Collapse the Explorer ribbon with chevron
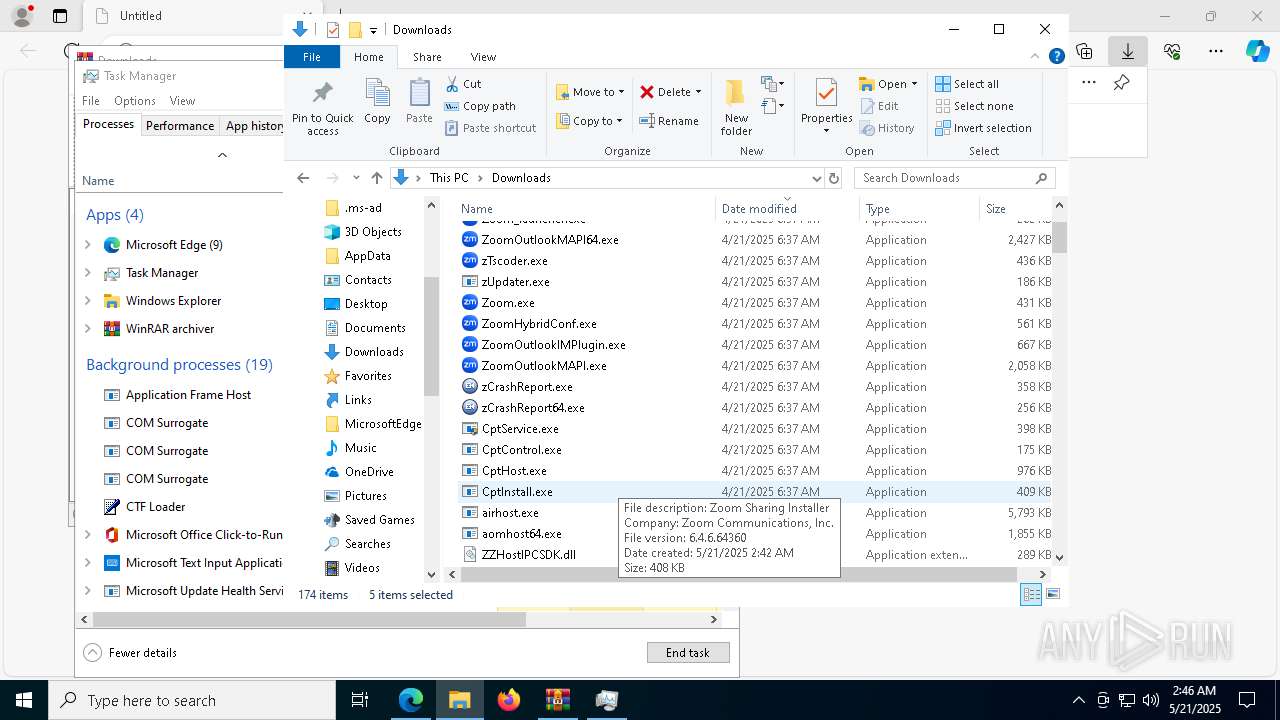The image size is (1280, 720). click(1036, 57)
